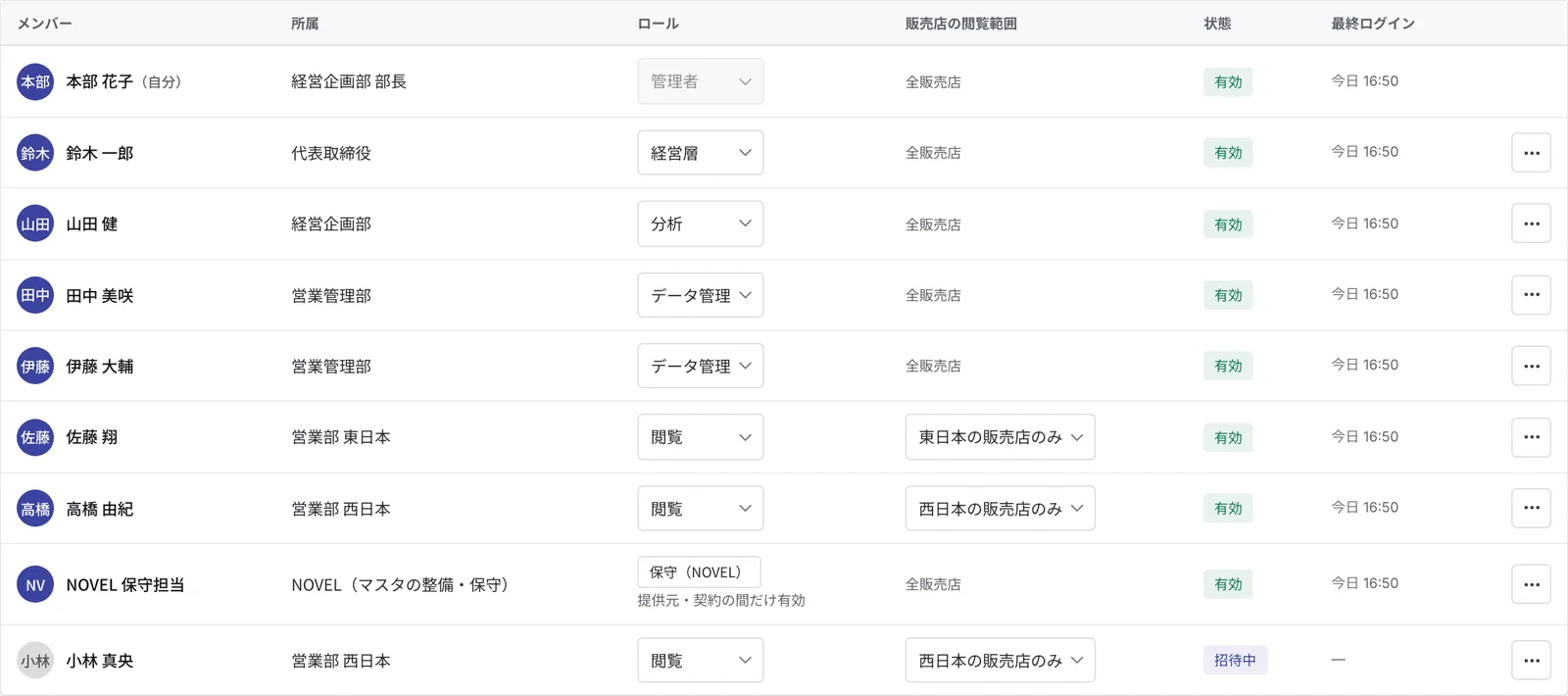Click the 状態 column header
Image resolution: width=1568 pixels, height=696 pixels.
[x=1217, y=24]
